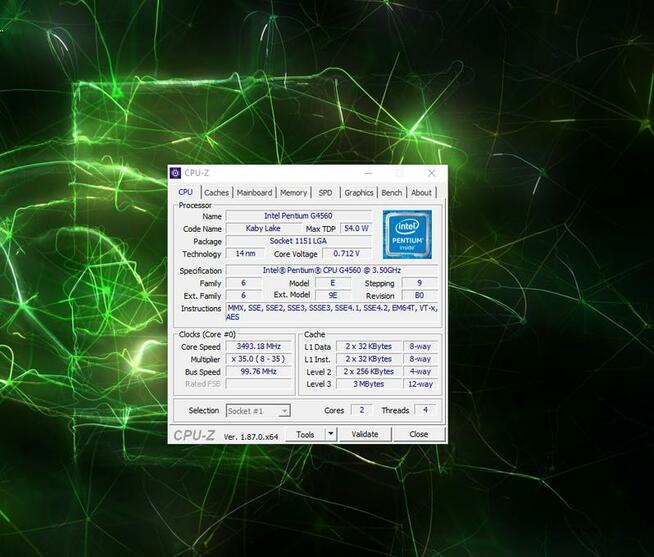
Task: Select the CPU tab
Action: tap(186, 192)
